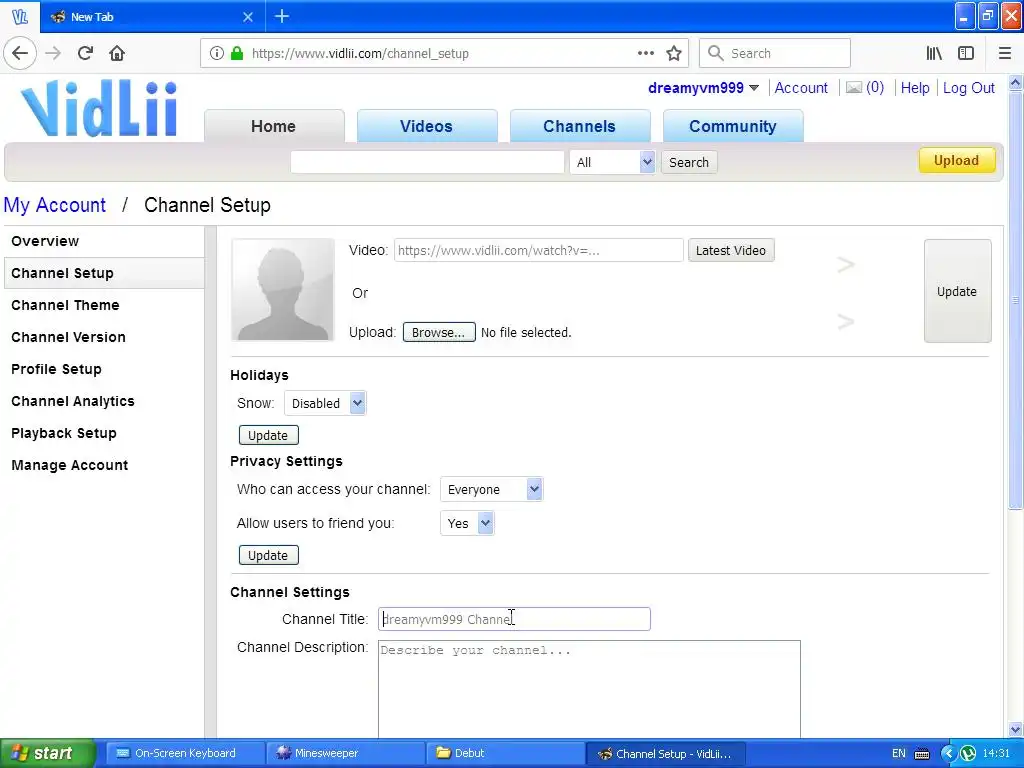Open the search category All dropdown

612,162
